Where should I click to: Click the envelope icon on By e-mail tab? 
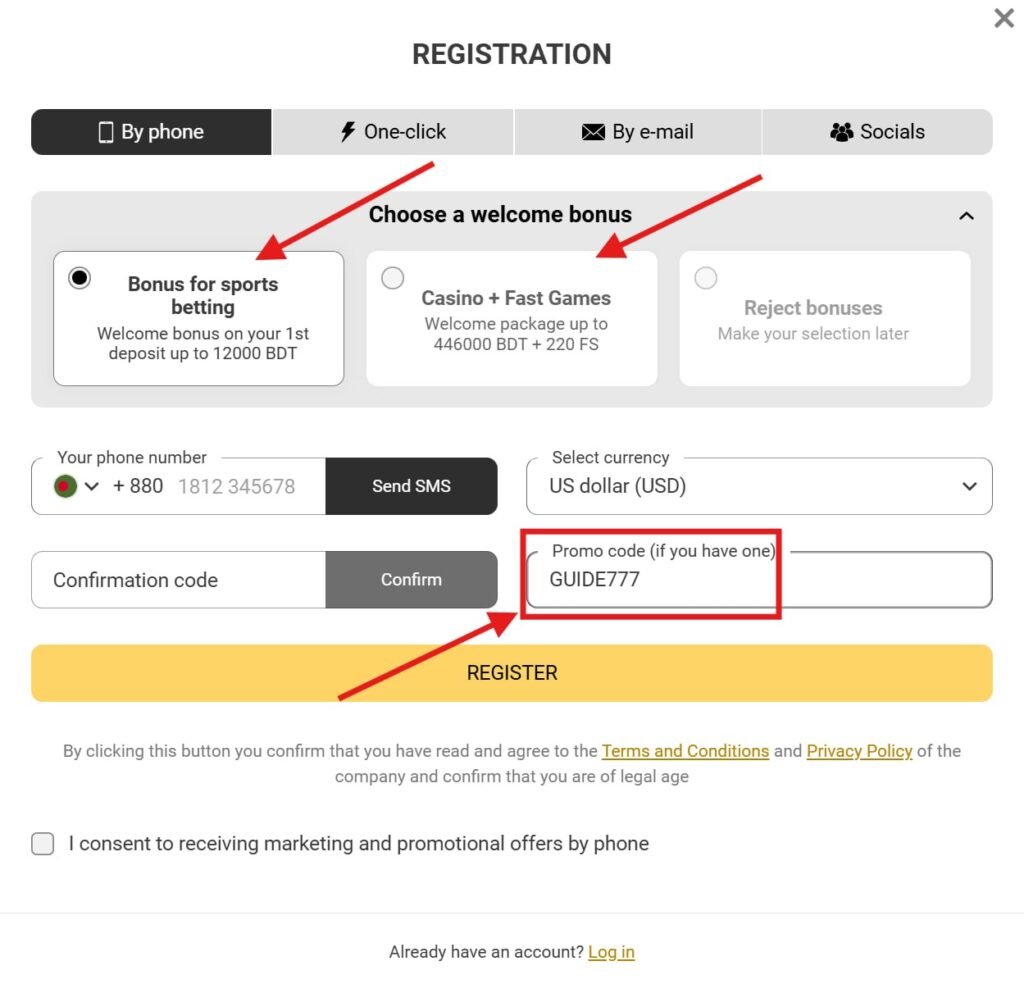[x=593, y=131]
